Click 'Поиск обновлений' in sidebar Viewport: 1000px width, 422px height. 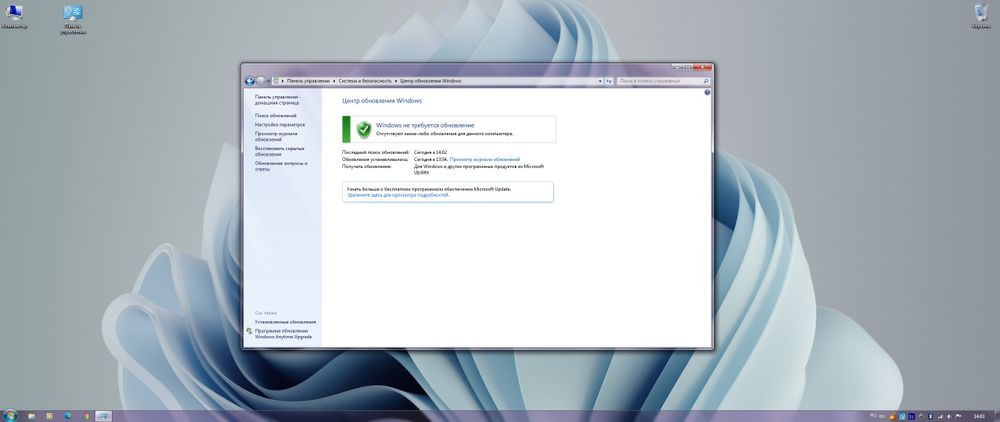tap(276, 115)
